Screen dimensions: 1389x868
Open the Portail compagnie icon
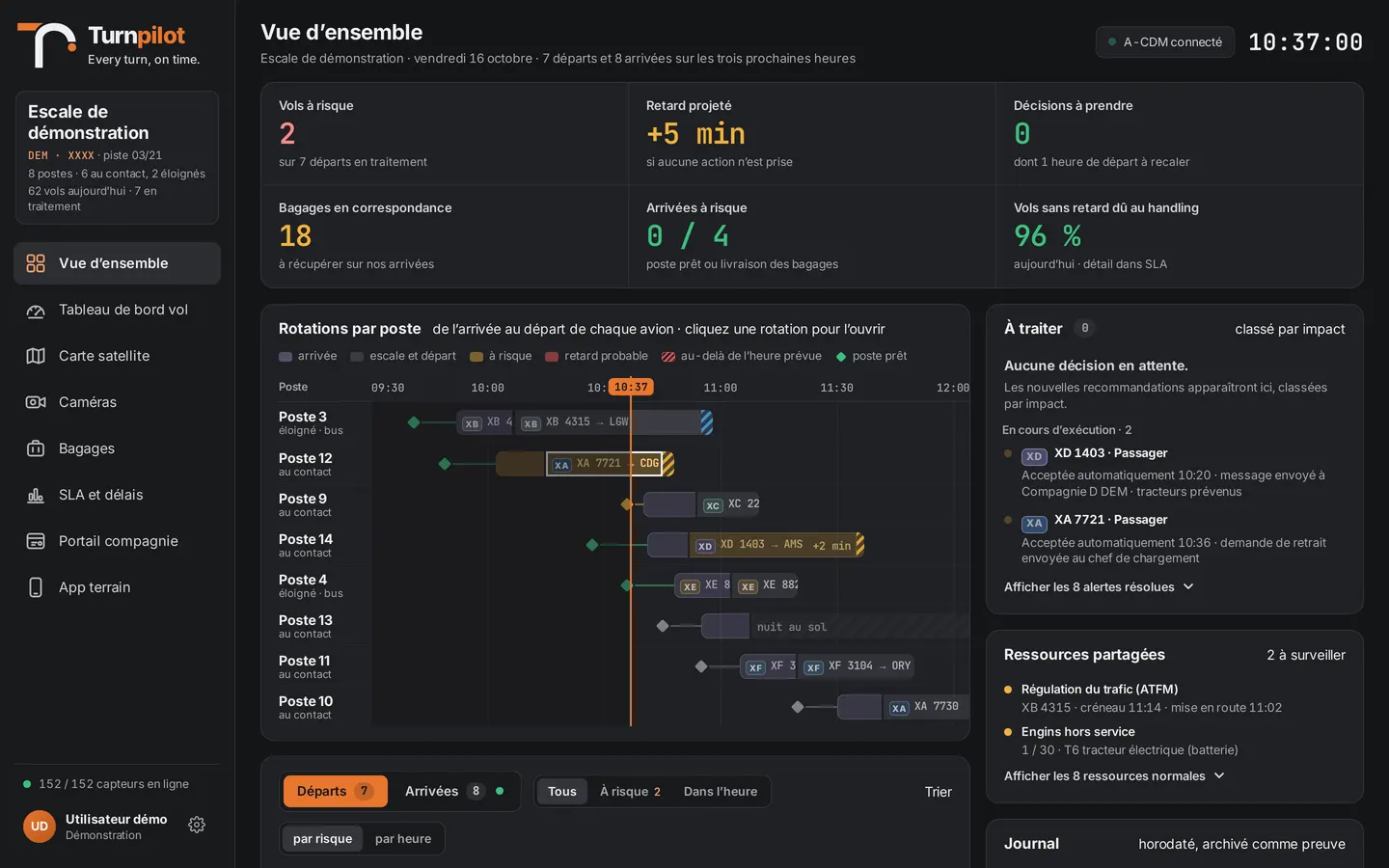pos(36,541)
